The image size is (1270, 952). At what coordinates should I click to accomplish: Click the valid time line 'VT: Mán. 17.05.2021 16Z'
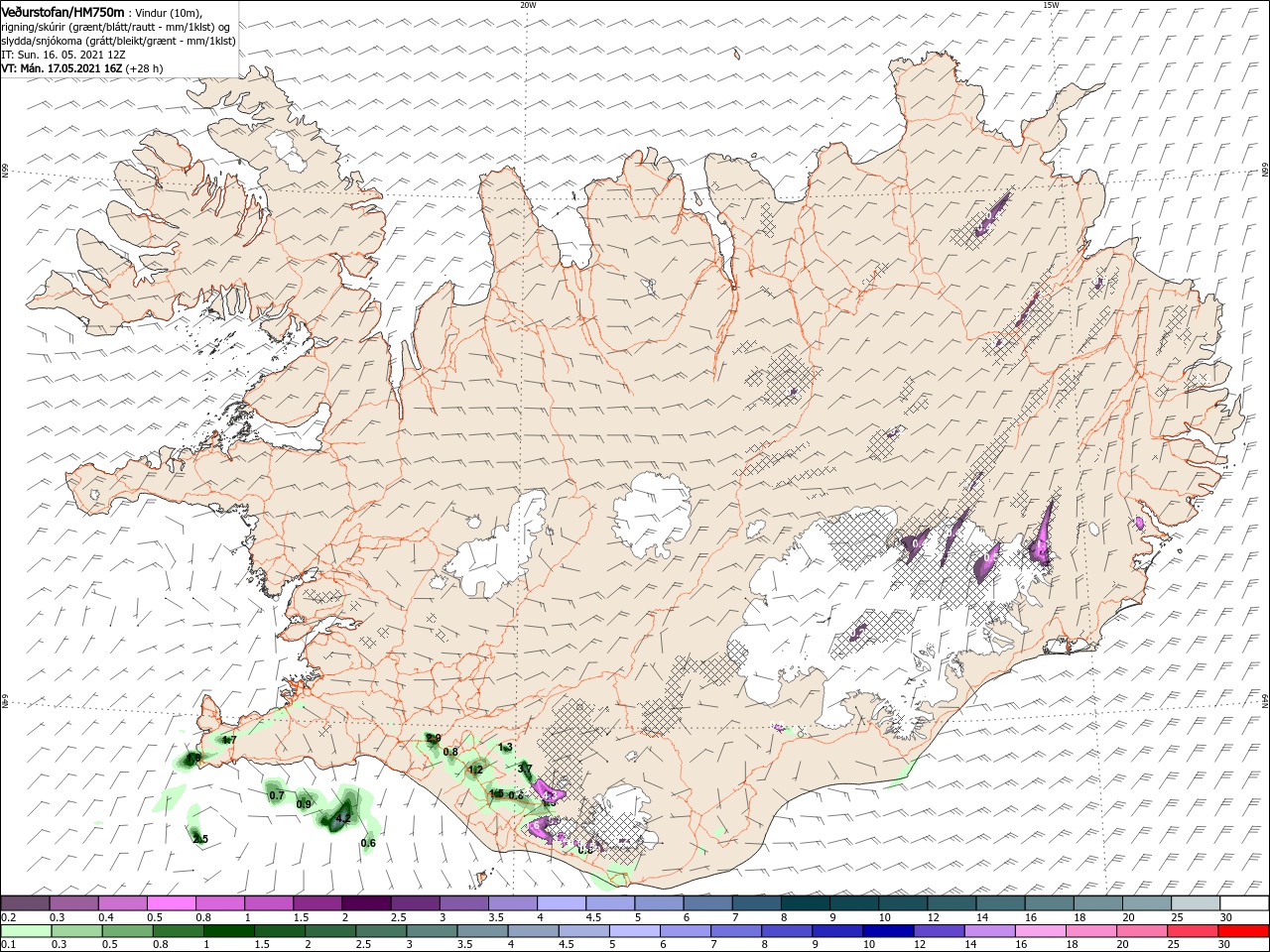[62, 68]
